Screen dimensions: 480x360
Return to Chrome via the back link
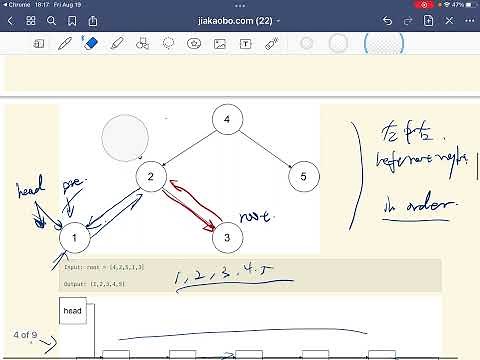point(16,5)
